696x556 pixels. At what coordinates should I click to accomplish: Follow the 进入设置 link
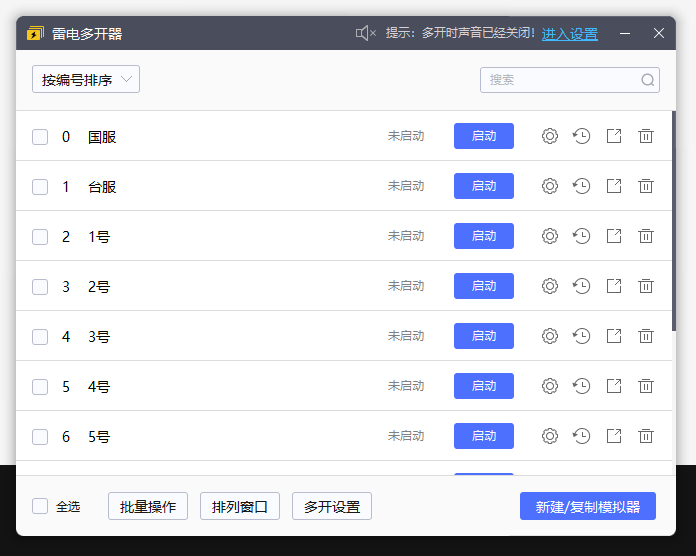tap(570, 33)
